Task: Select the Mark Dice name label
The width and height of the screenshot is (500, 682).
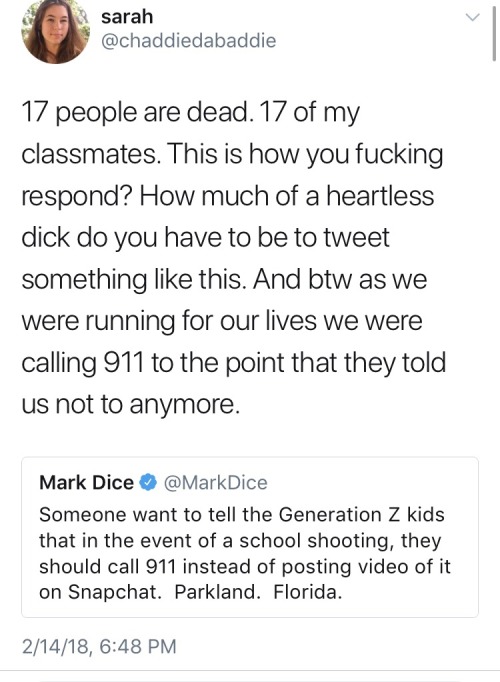Action: coord(87,482)
